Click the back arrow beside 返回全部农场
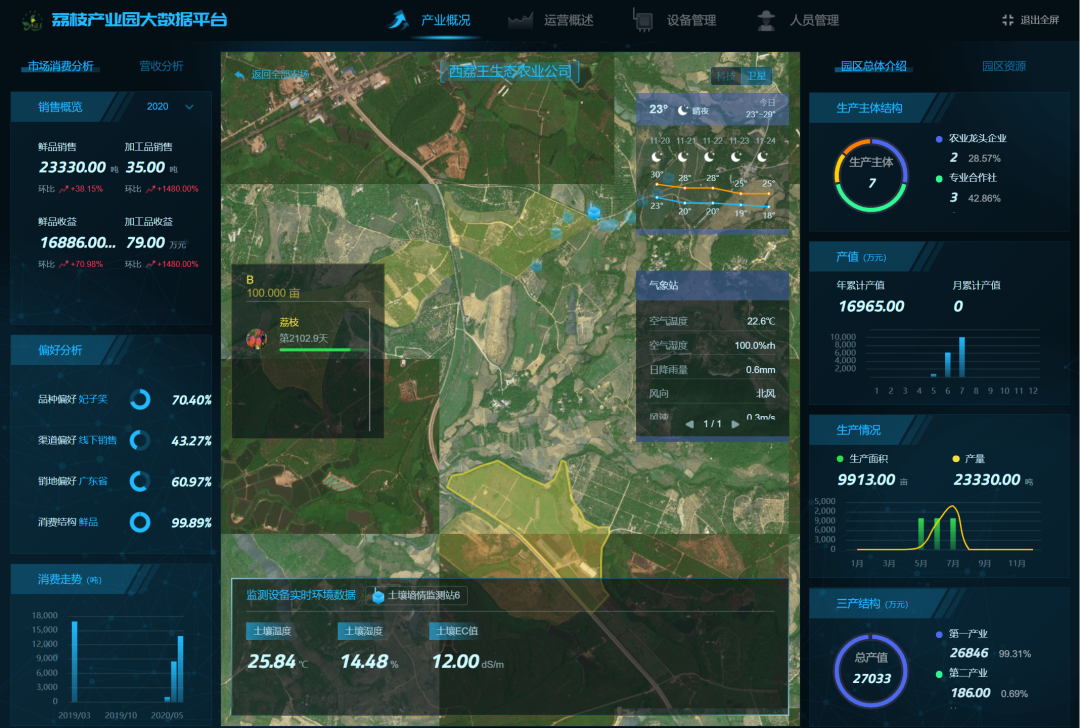 [239, 74]
